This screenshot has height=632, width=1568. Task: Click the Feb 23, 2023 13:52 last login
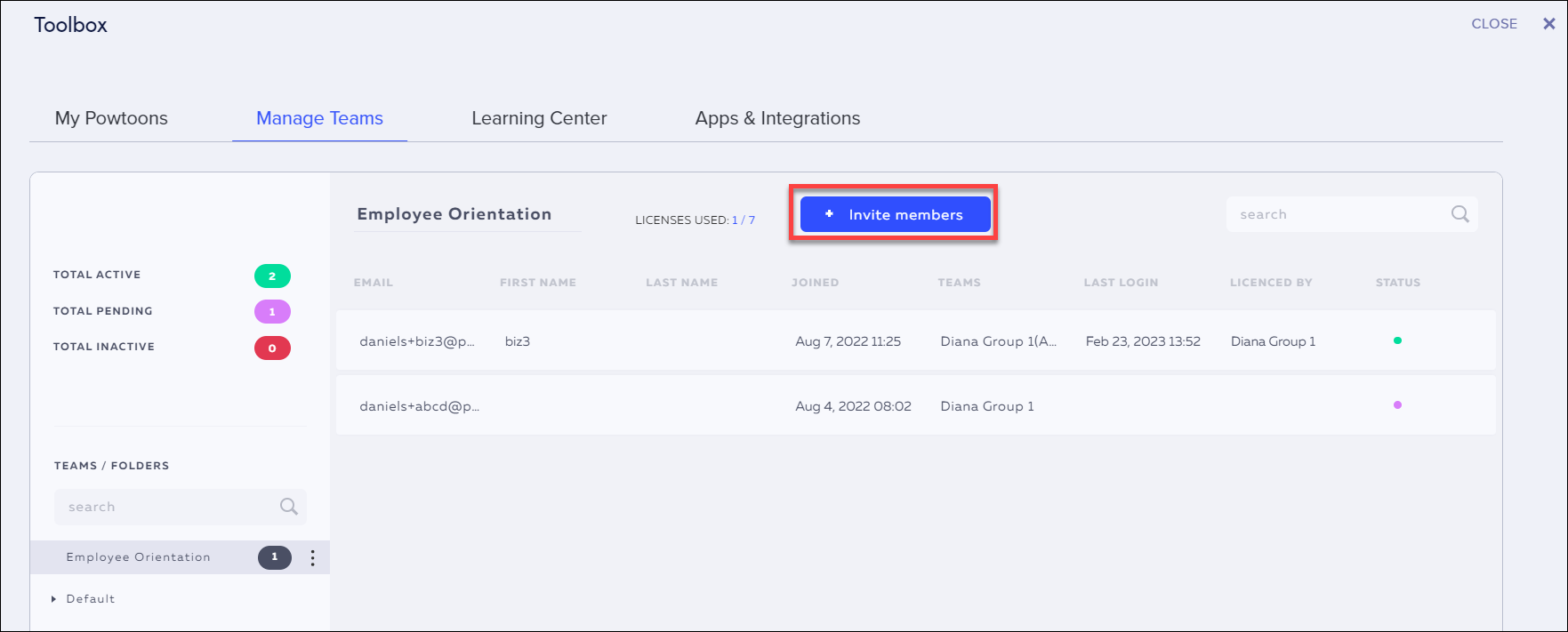tap(1143, 341)
